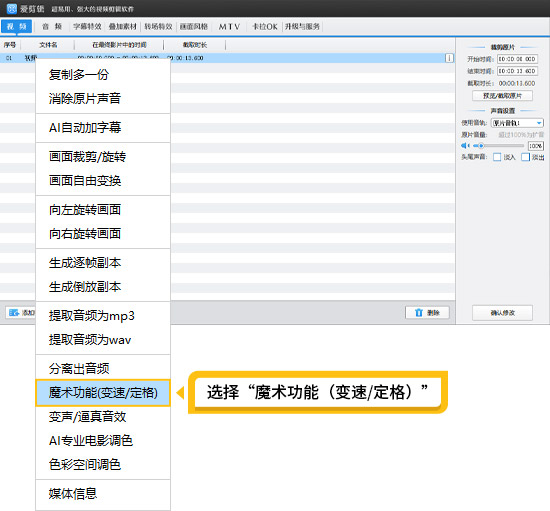The height and width of the screenshot is (511, 550).
Task: Open the 转场特效 tab
Action: [158, 26]
